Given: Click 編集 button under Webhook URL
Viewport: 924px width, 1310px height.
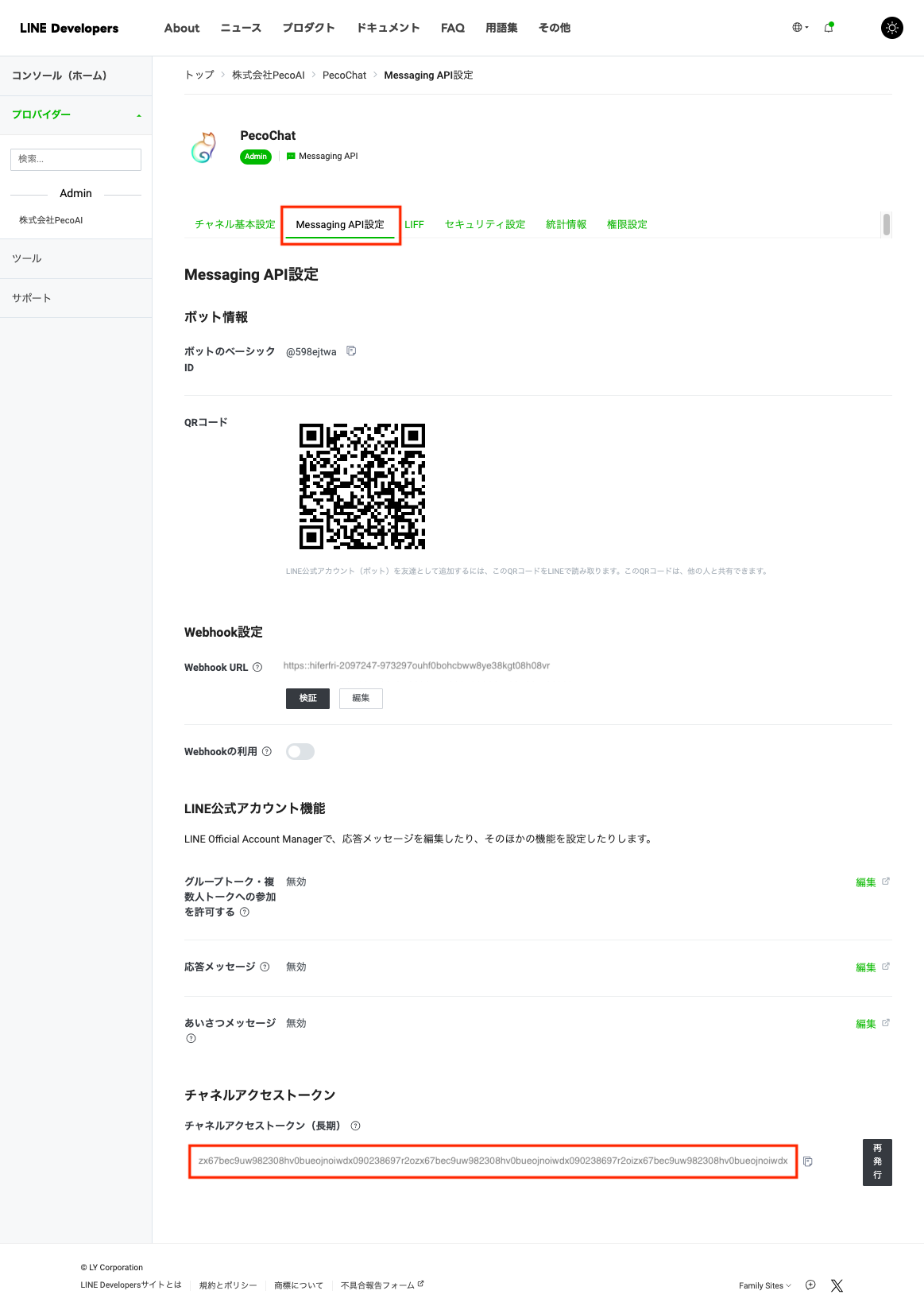Looking at the screenshot, I should pyautogui.click(x=361, y=698).
